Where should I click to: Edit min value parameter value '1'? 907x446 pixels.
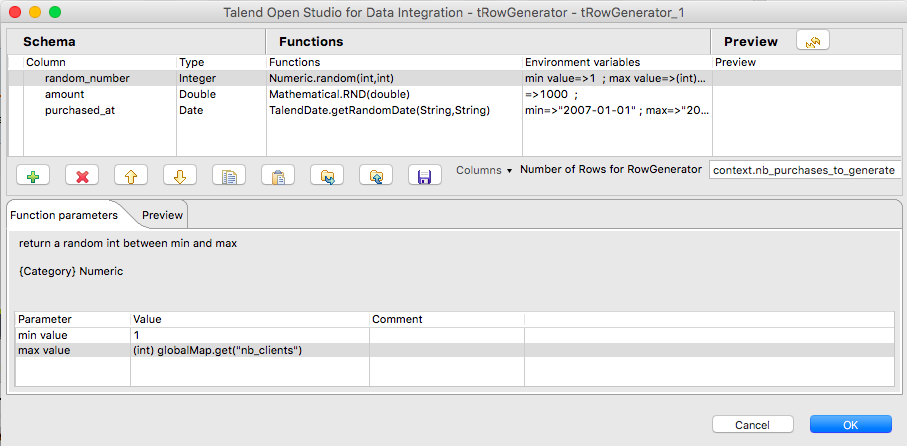point(250,335)
